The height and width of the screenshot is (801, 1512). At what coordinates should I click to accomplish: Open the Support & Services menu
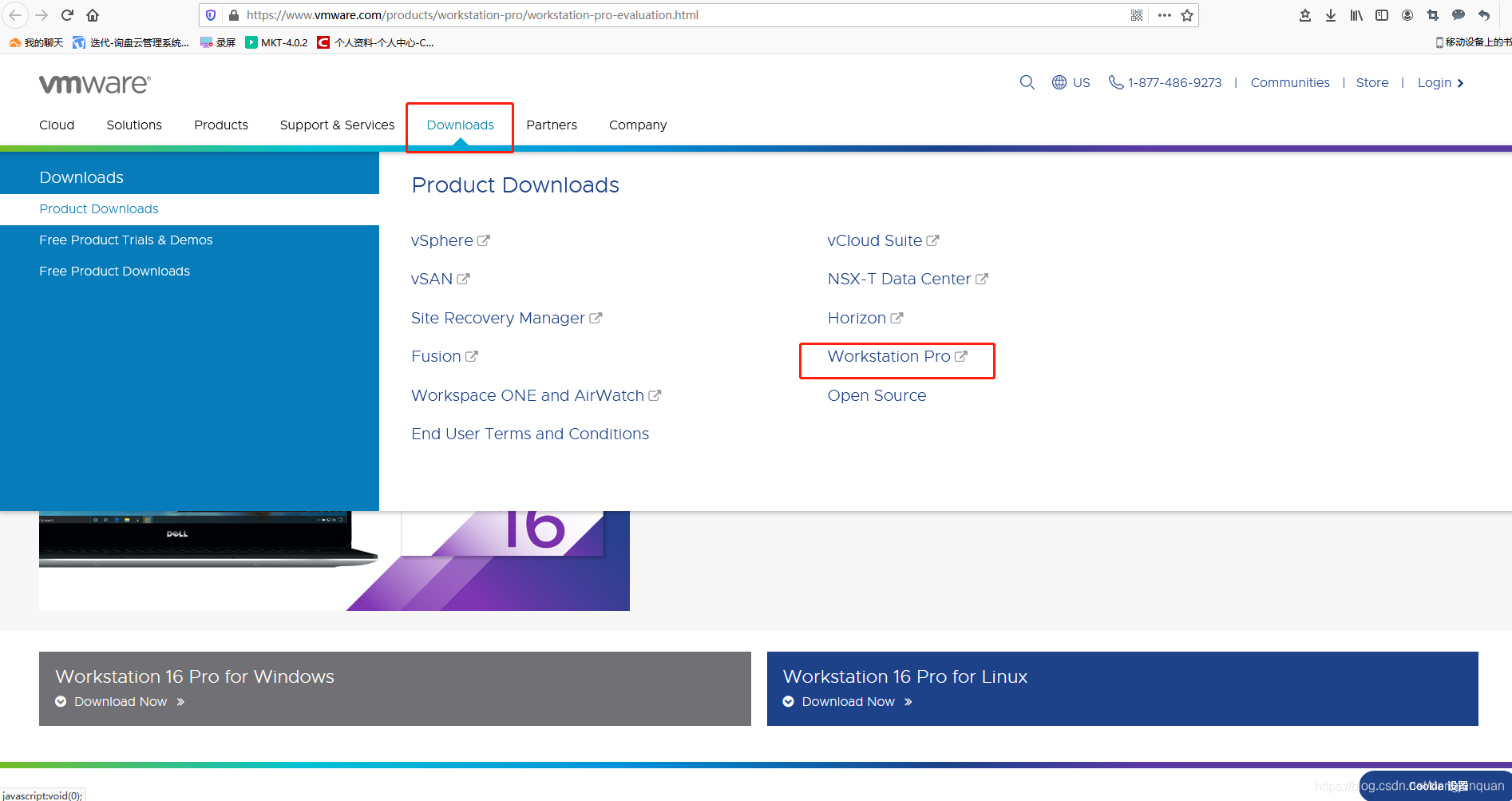tap(337, 125)
